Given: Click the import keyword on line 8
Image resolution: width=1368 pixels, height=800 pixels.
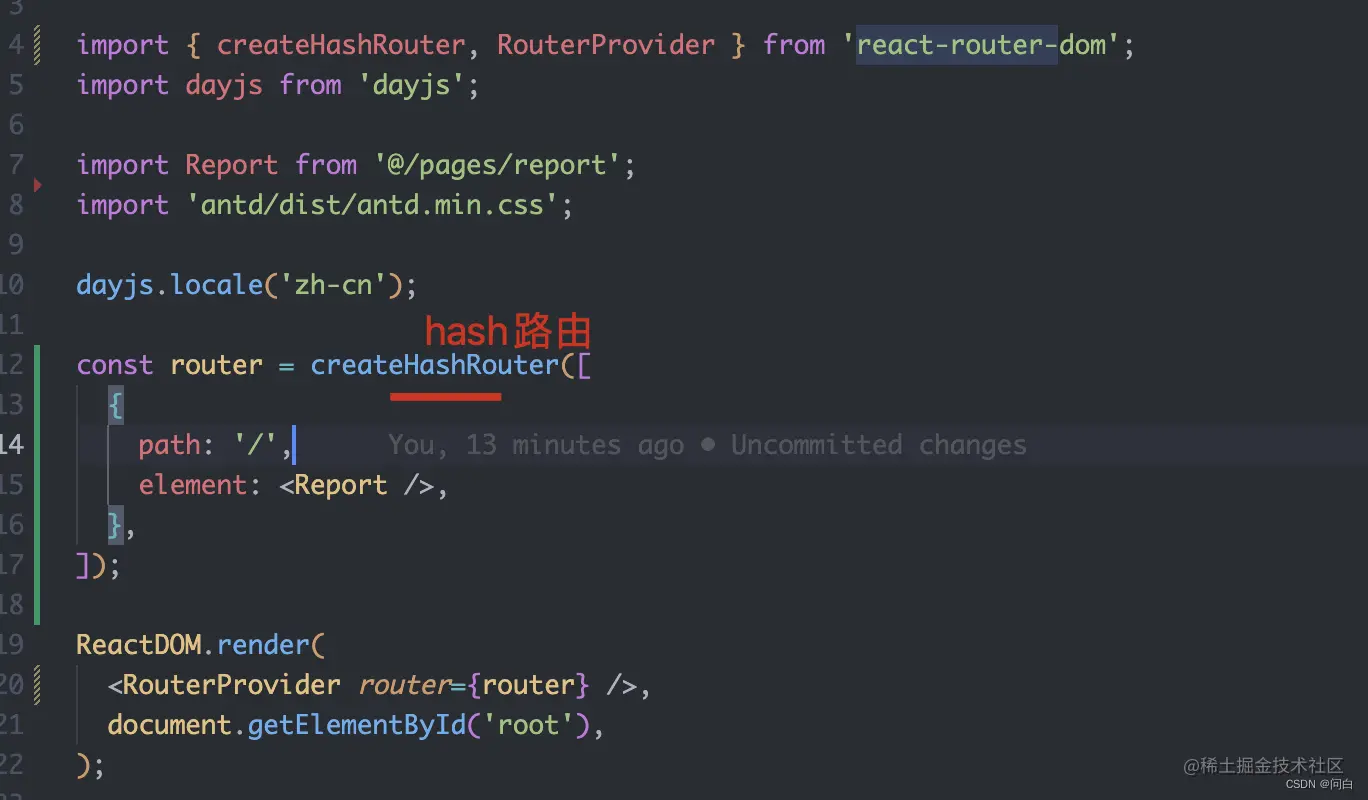Looking at the screenshot, I should (x=123, y=205).
